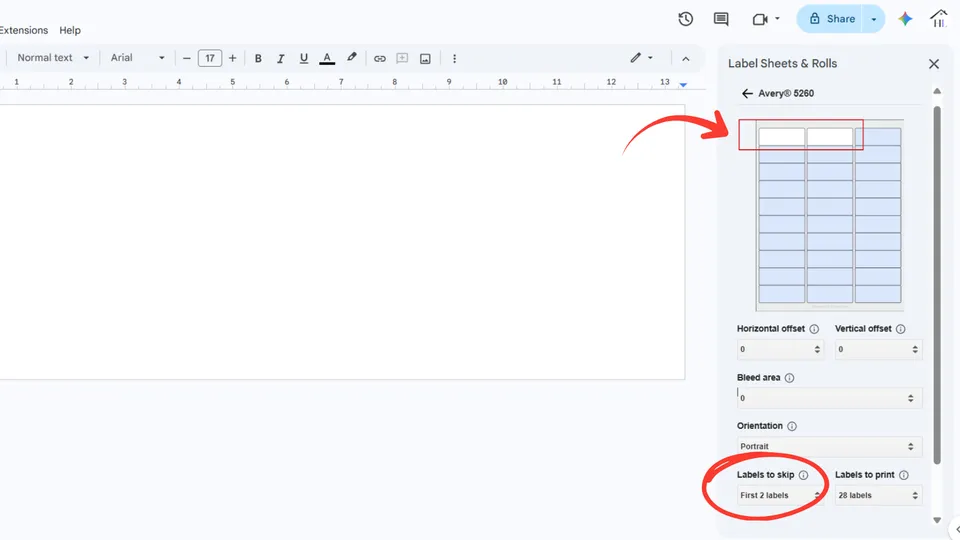Open more toolbar options three dots
This screenshot has width=960, height=540.
click(454, 58)
